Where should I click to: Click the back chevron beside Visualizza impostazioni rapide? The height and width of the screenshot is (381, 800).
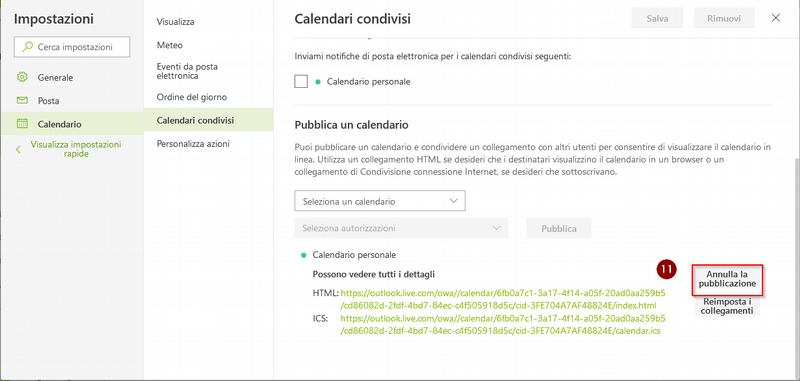(x=18, y=149)
